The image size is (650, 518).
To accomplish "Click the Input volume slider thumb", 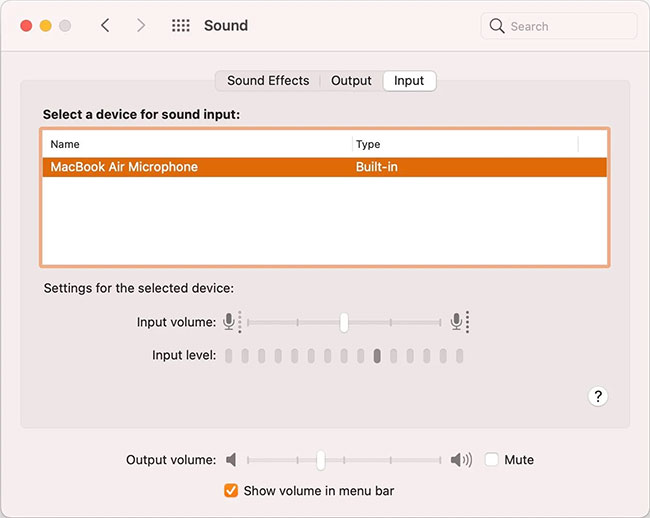I will 344,322.
